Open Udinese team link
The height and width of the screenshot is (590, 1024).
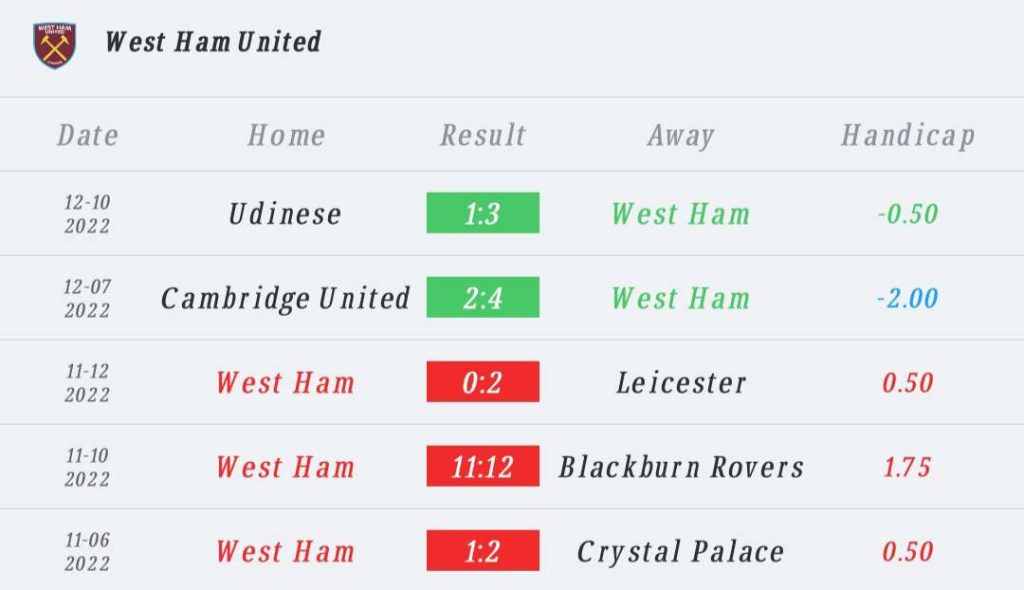(285, 214)
